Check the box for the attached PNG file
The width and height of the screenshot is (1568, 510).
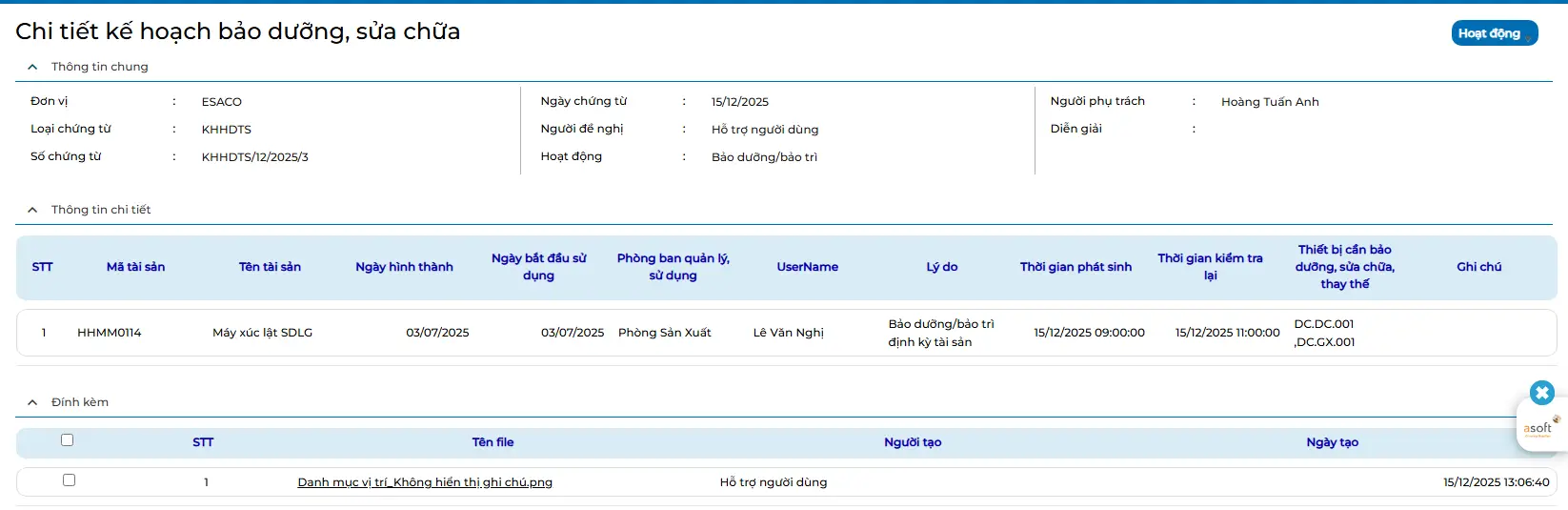[x=69, y=480]
